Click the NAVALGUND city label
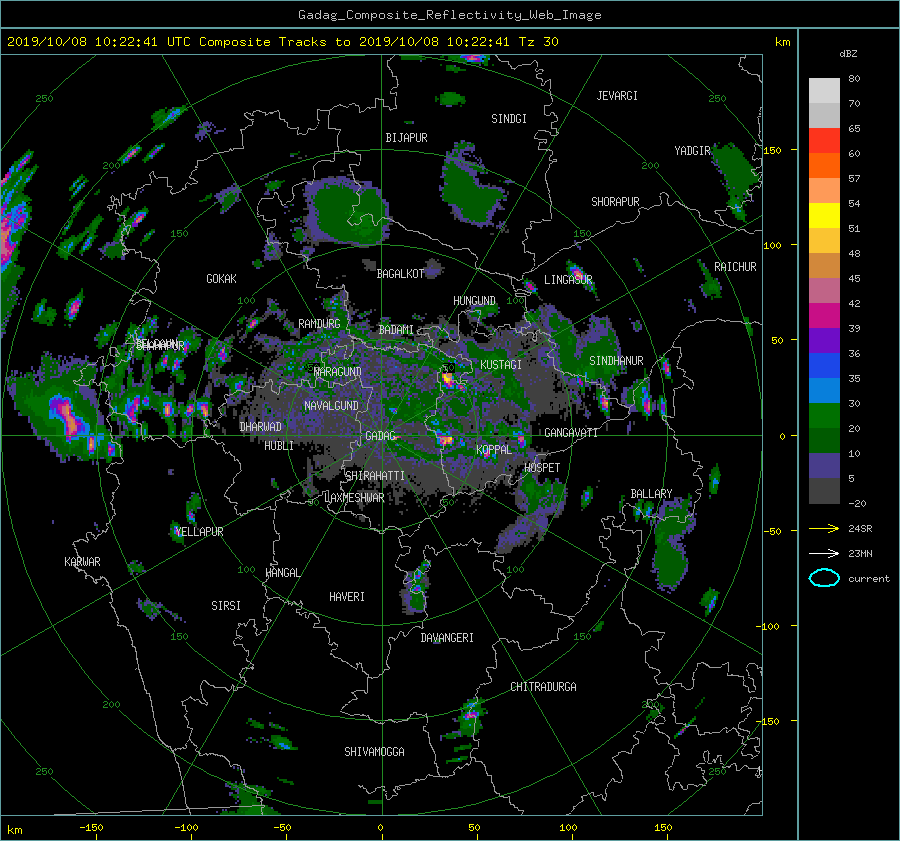Screen dimensions: 900x841 coord(331,406)
